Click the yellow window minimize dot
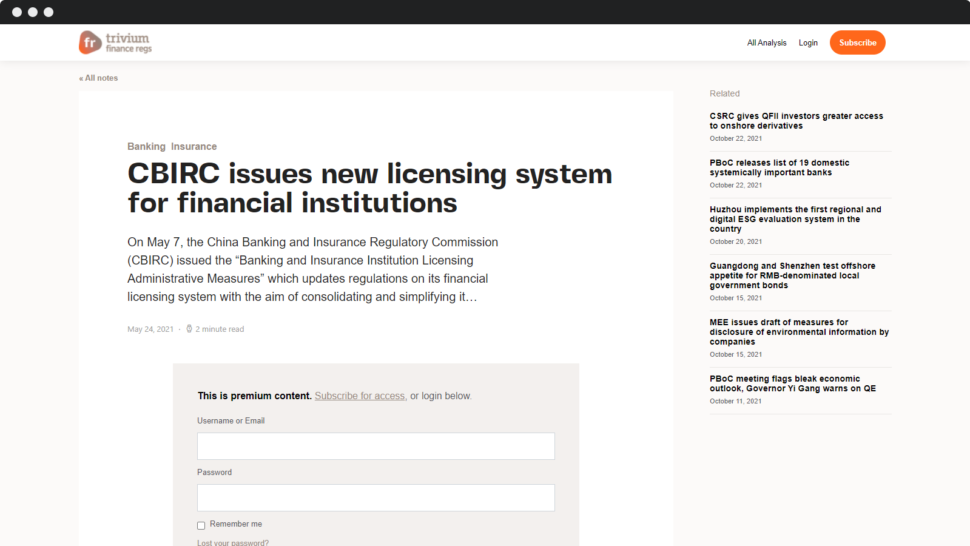The width and height of the screenshot is (970, 546). tap(33, 12)
